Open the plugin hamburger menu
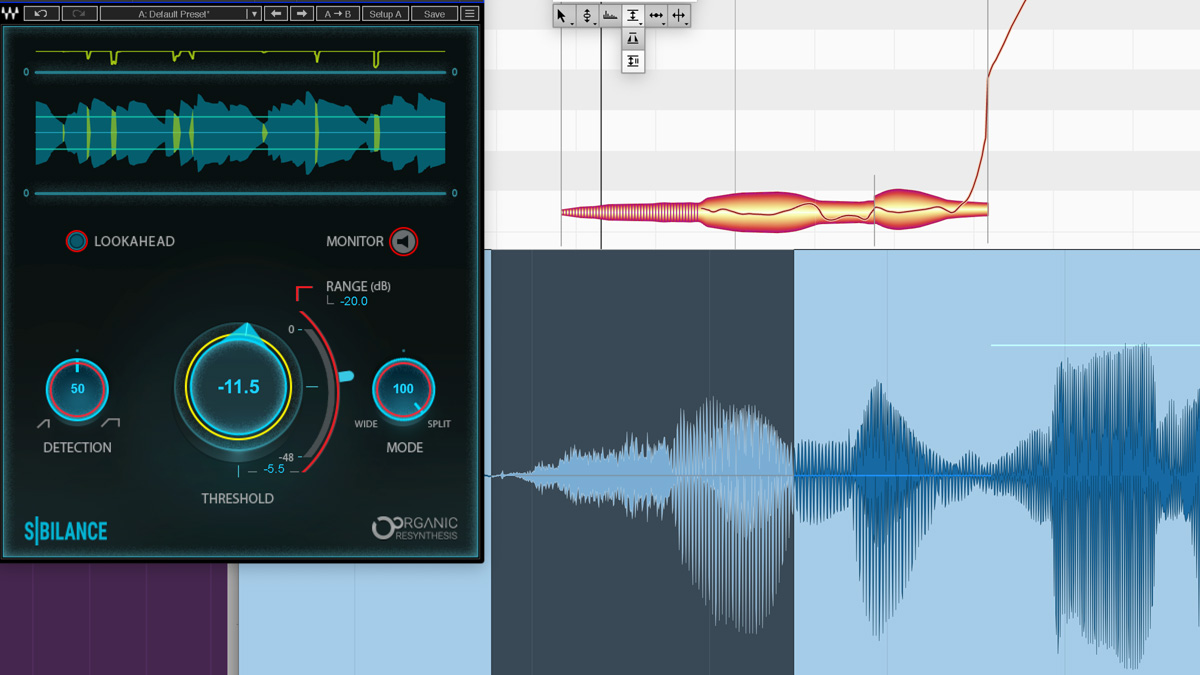 pos(469,14)
